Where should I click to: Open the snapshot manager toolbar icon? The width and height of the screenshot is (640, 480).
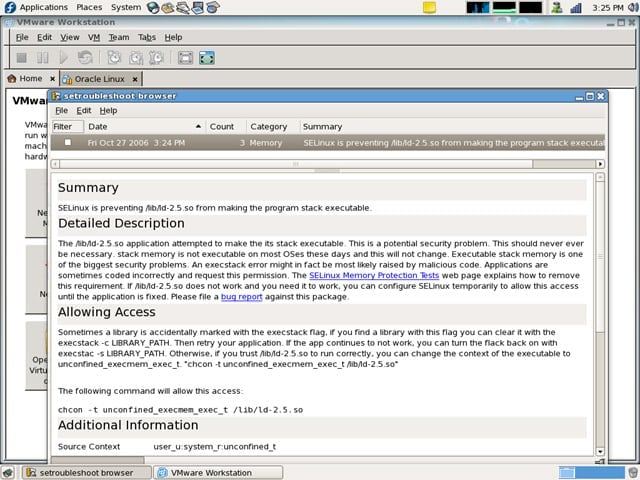point(156,58)
